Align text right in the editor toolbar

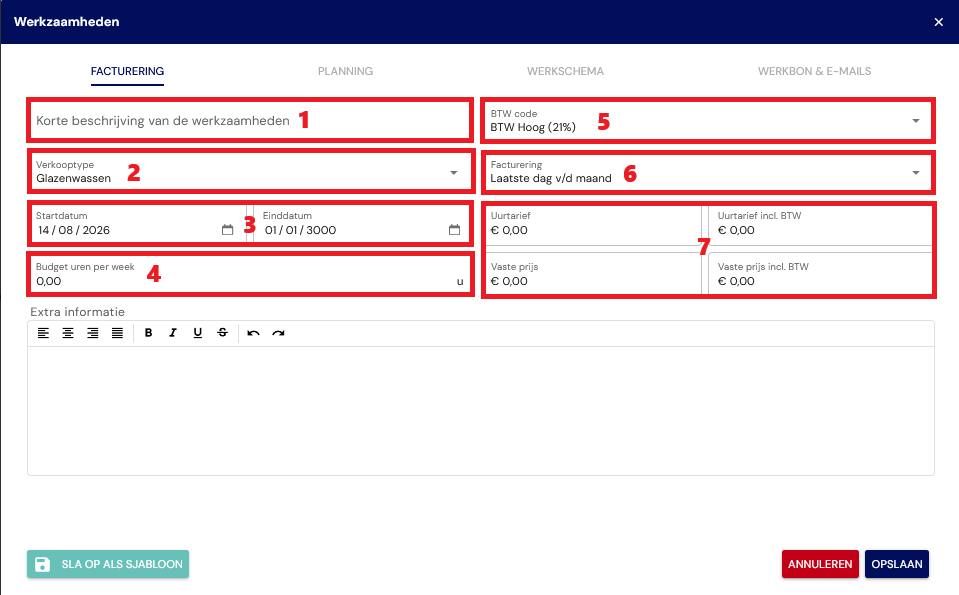[92, 333]
